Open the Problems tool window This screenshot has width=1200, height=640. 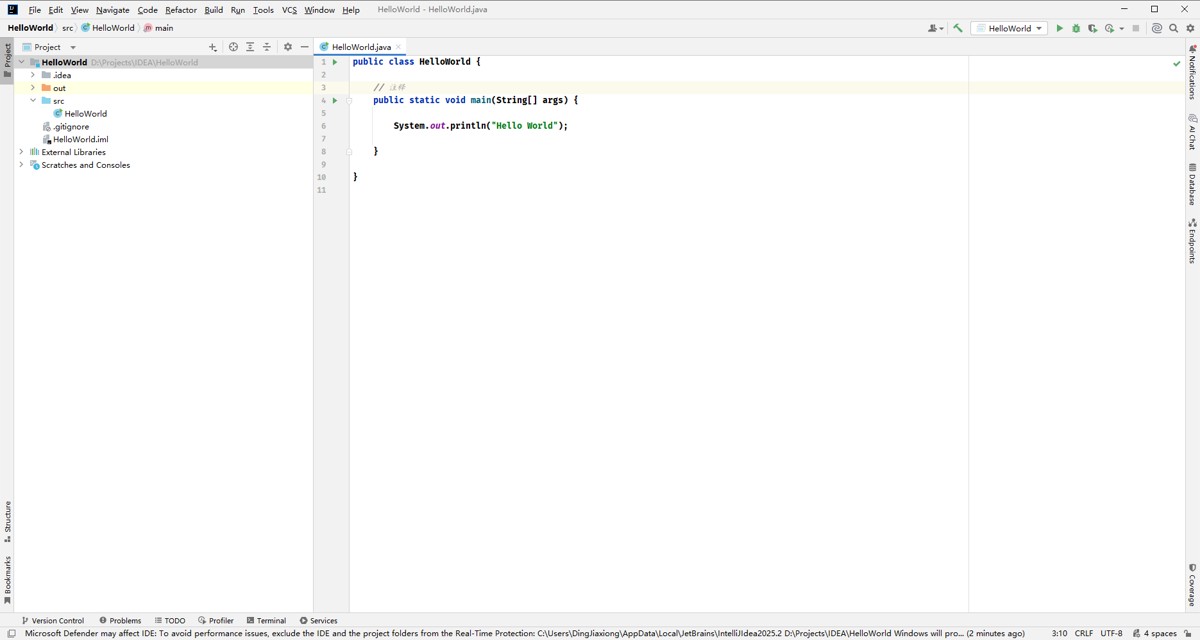click(x=120, y=620)
